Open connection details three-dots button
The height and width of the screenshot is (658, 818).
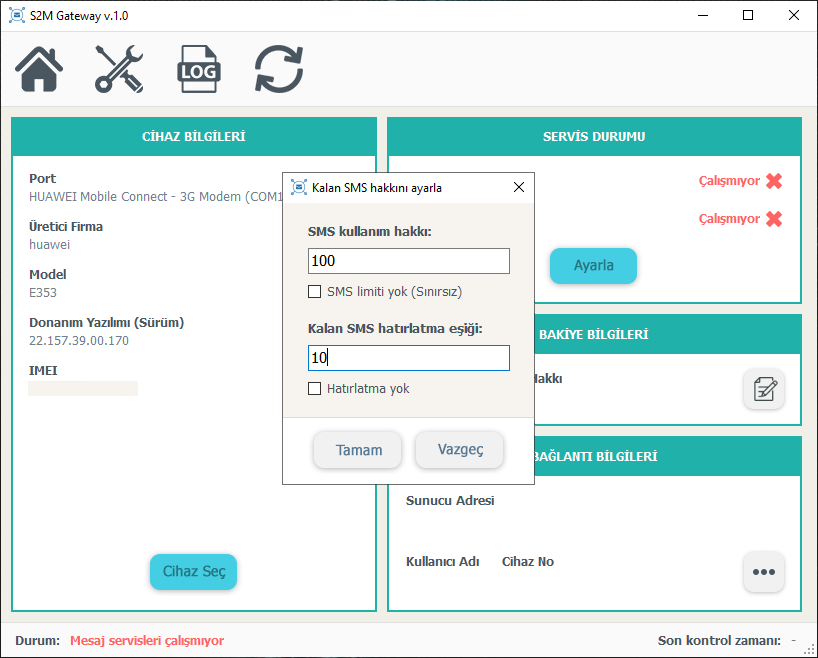[x=763, y=572]
